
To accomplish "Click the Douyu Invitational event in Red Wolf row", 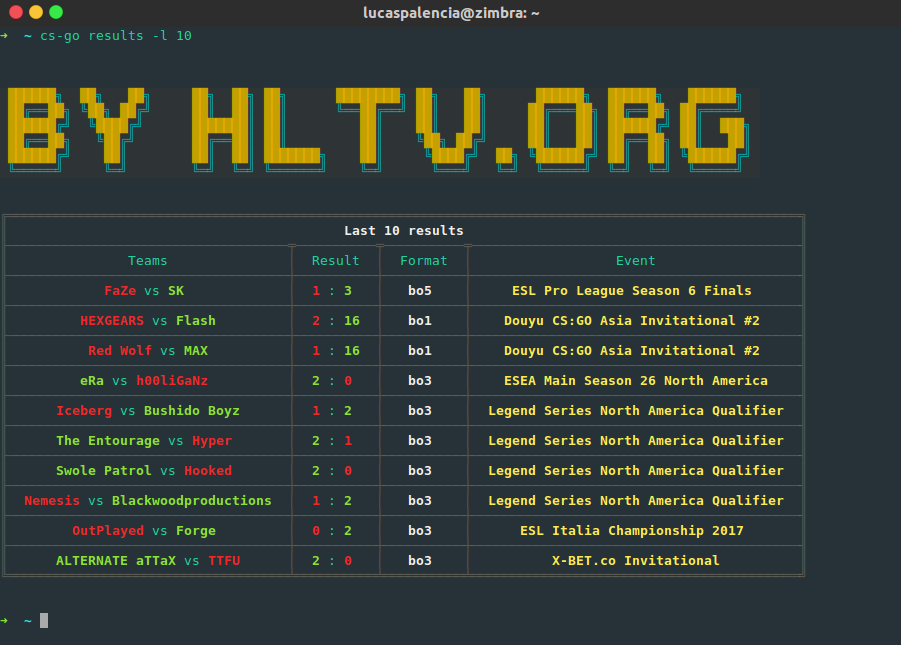I will pos(632,350).
